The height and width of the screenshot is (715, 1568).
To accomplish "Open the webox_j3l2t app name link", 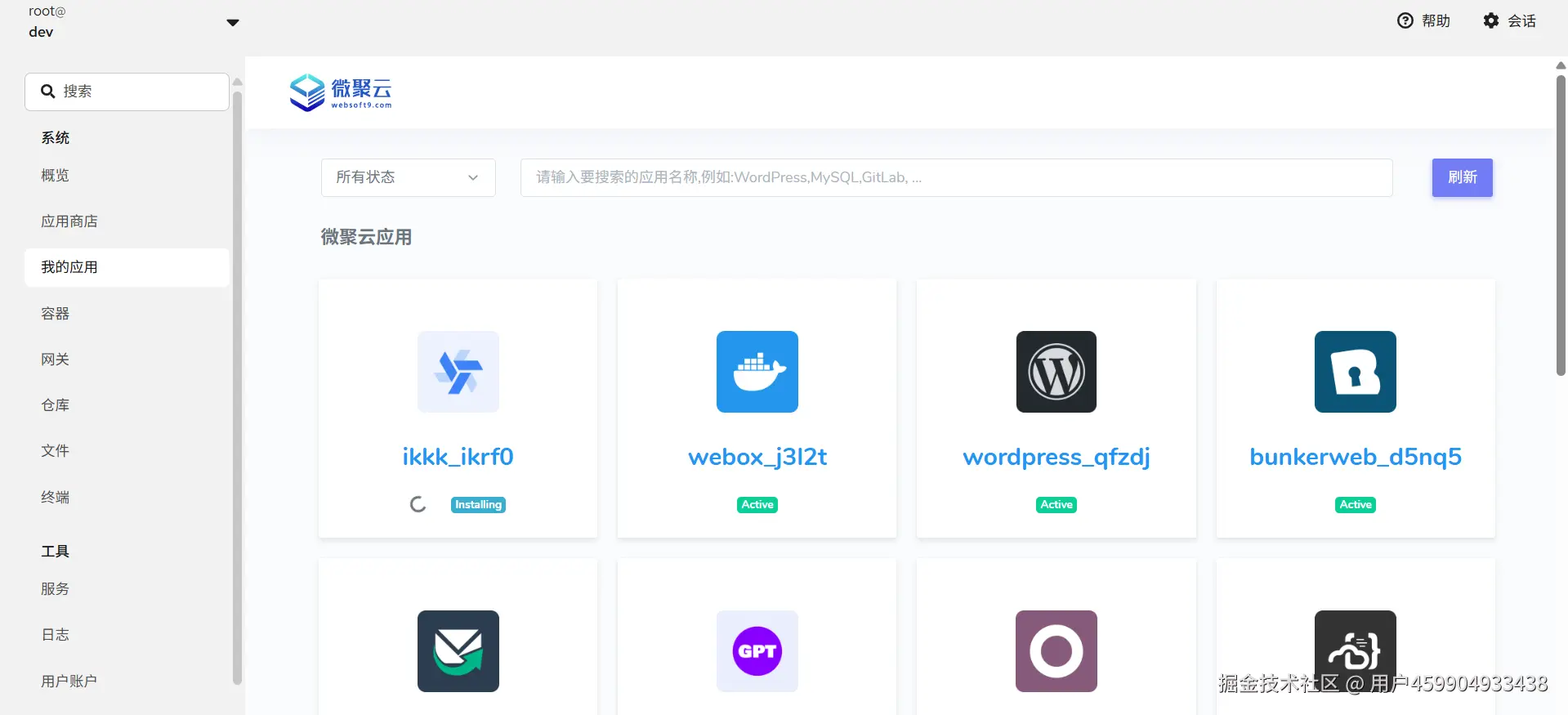I will pos(757,457).
